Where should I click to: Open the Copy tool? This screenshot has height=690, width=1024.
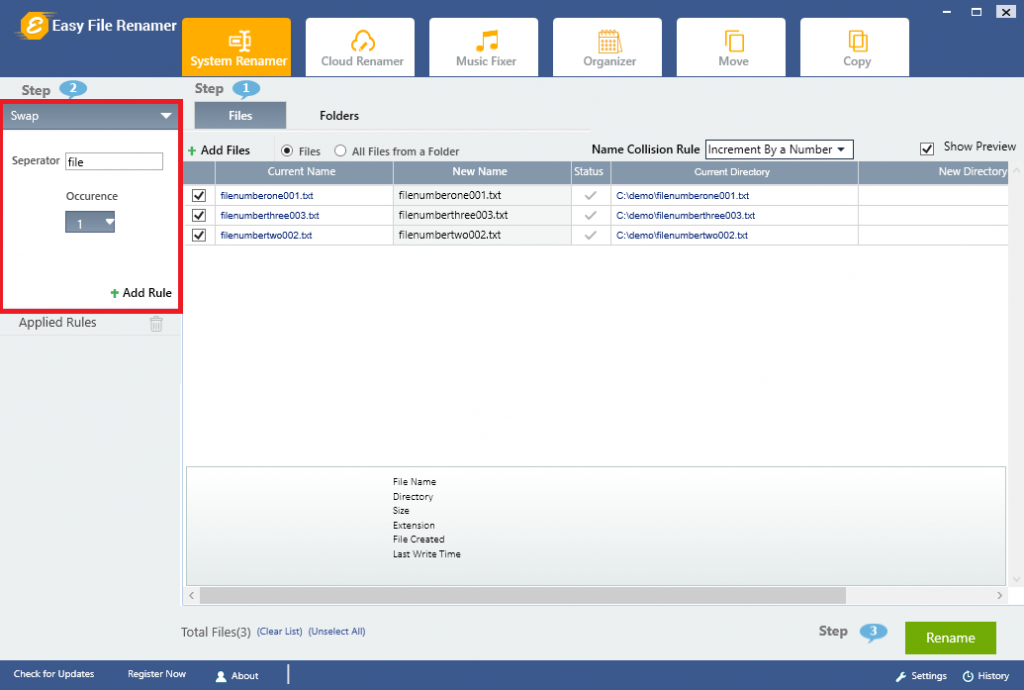pyautogui.click(x=855, y=46)
